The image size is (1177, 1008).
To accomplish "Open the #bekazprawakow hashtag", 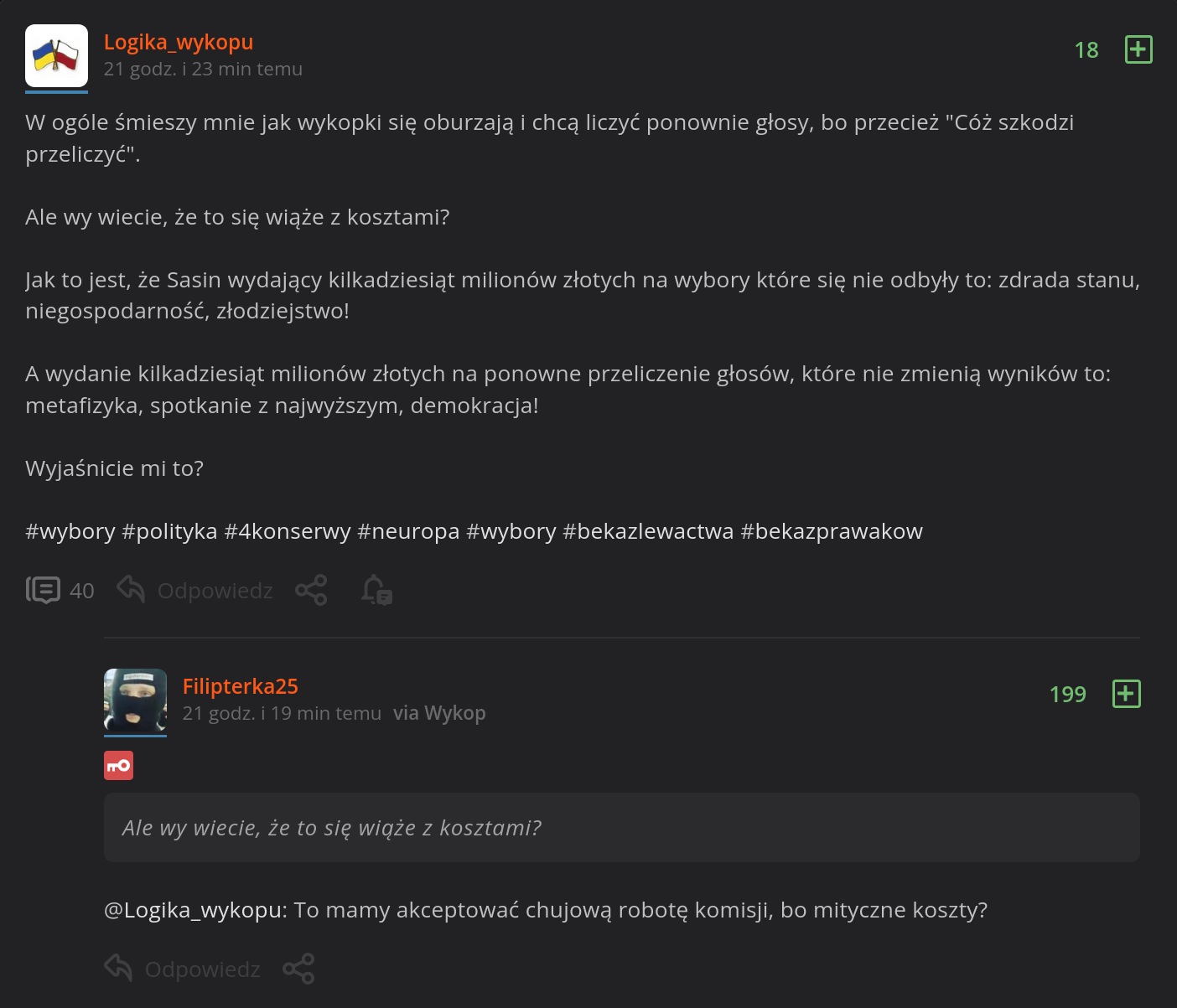I will point(832,531).
